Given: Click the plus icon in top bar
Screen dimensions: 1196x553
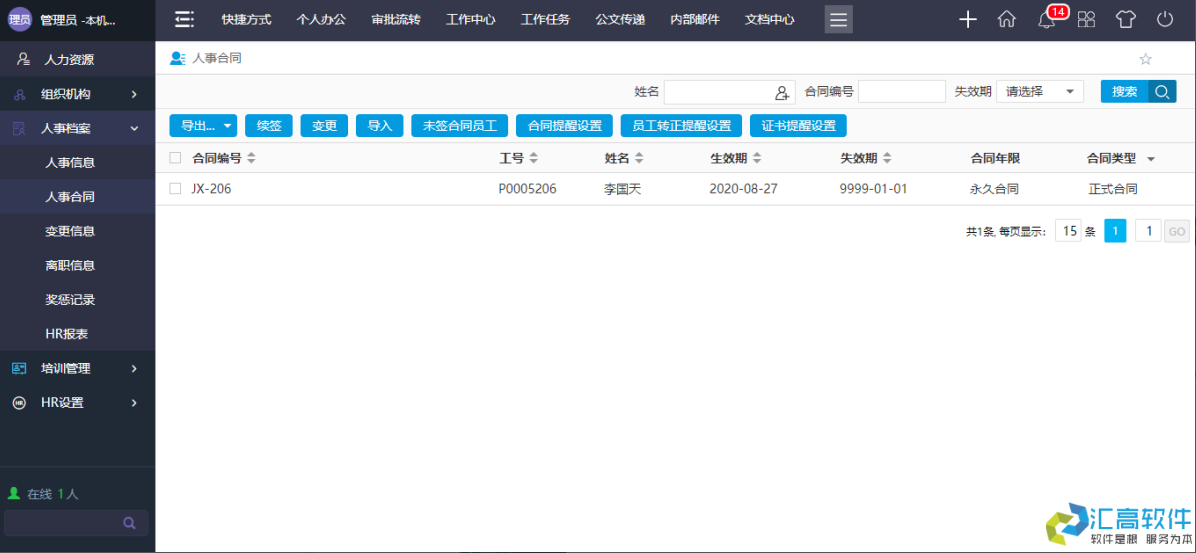Looking at the screenshot, I should [967, 20].
